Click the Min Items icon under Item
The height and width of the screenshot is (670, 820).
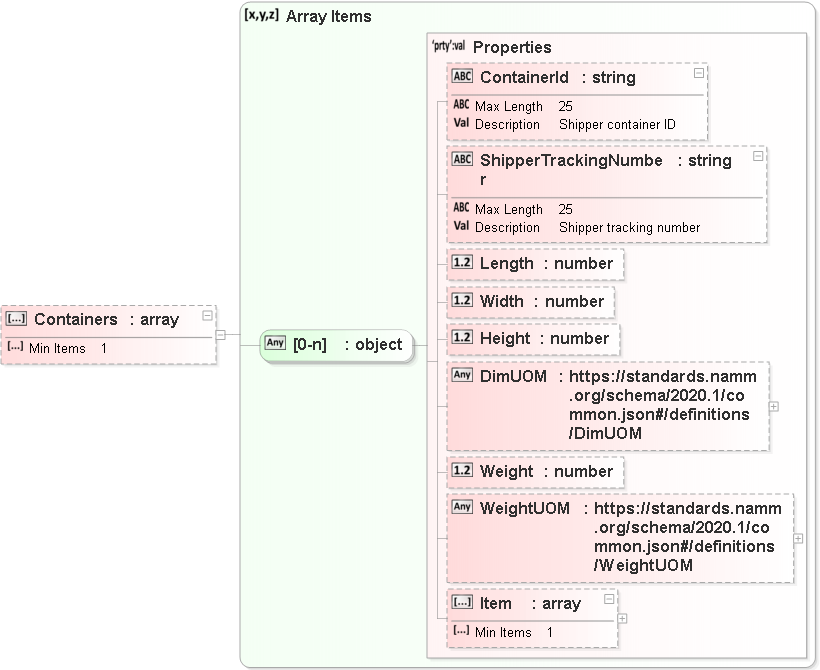461,630
